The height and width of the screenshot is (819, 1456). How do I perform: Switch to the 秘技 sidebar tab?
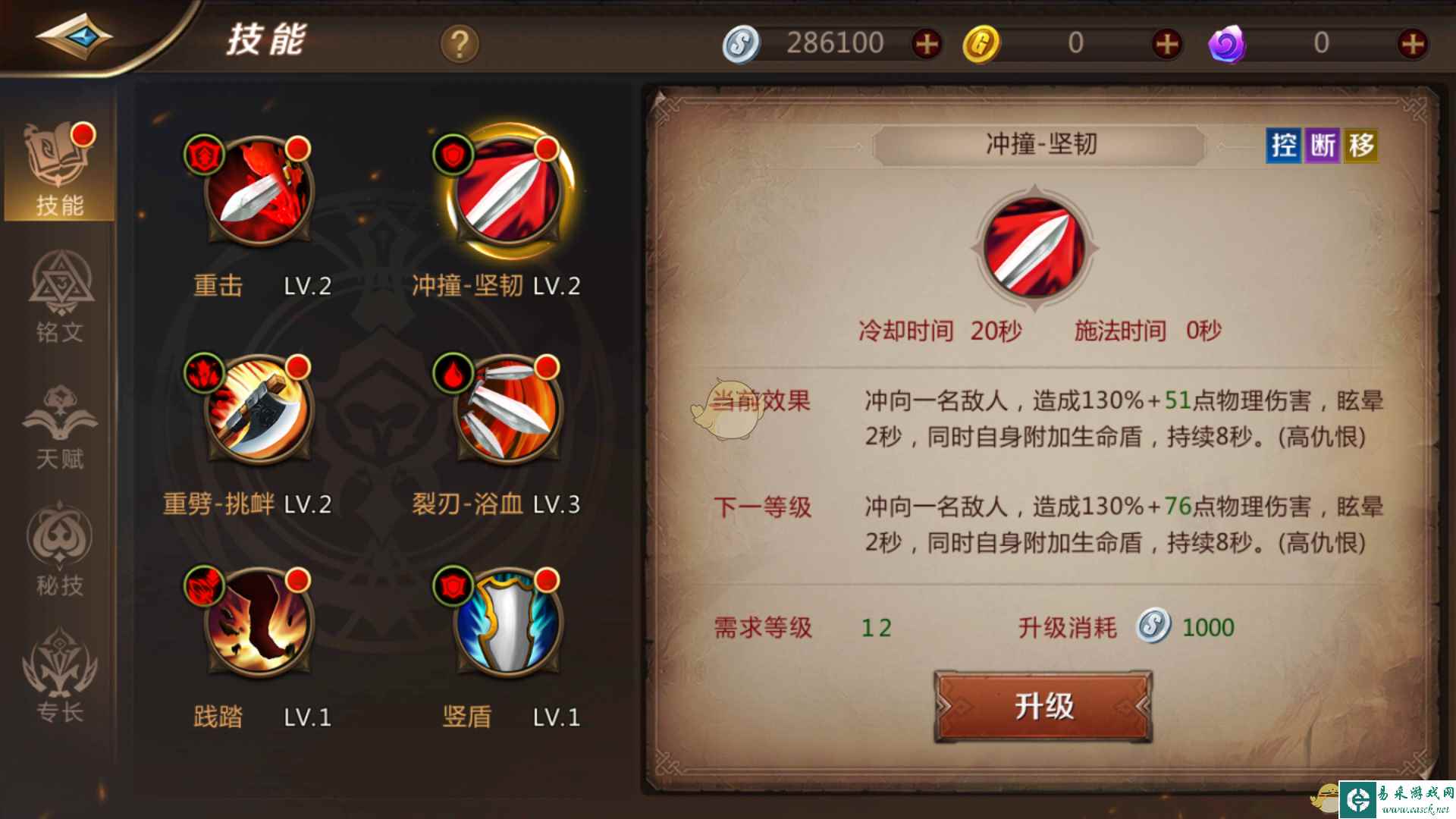click(x=59, y=550)
